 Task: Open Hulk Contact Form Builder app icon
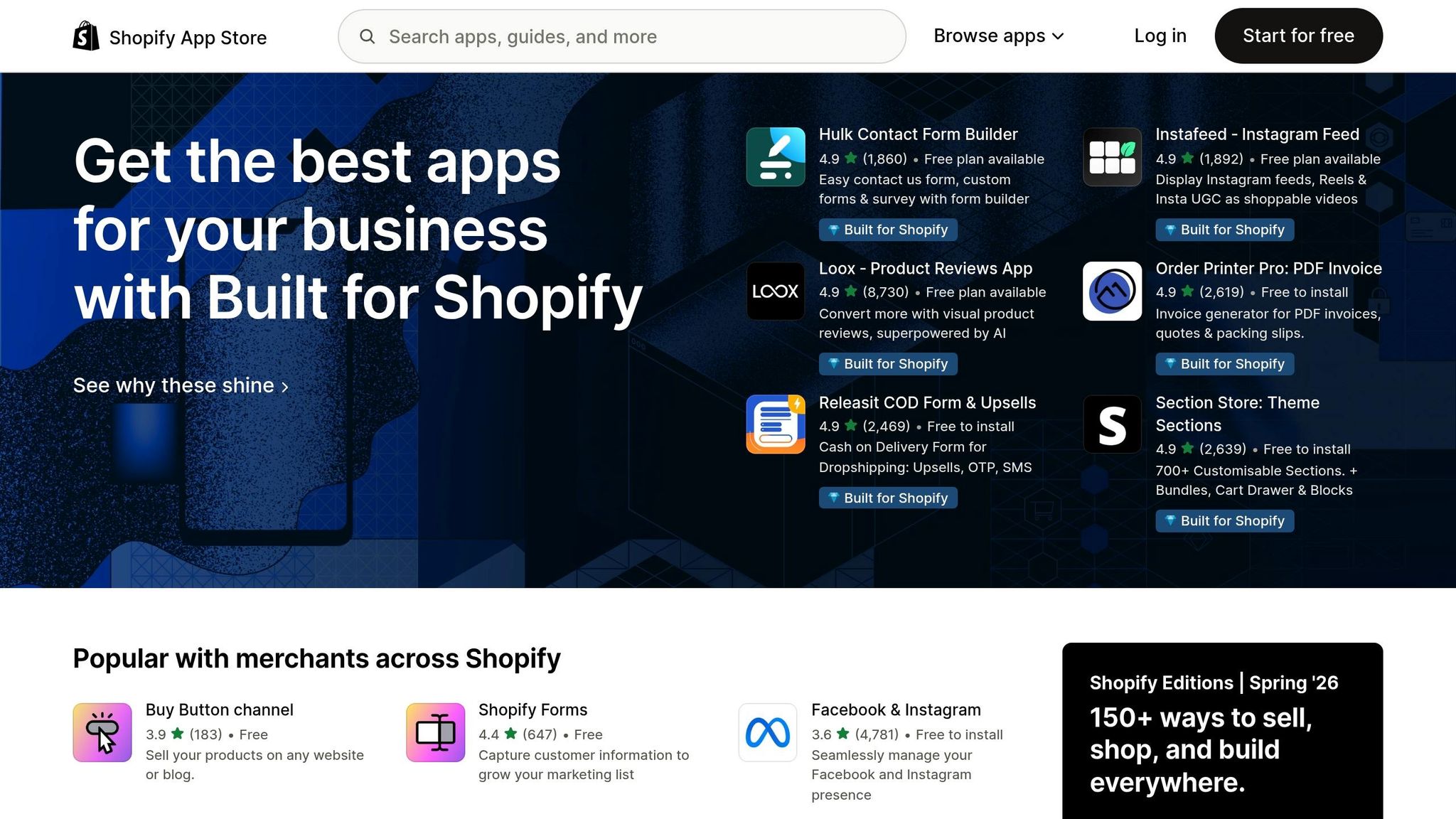tap(776, 157)
